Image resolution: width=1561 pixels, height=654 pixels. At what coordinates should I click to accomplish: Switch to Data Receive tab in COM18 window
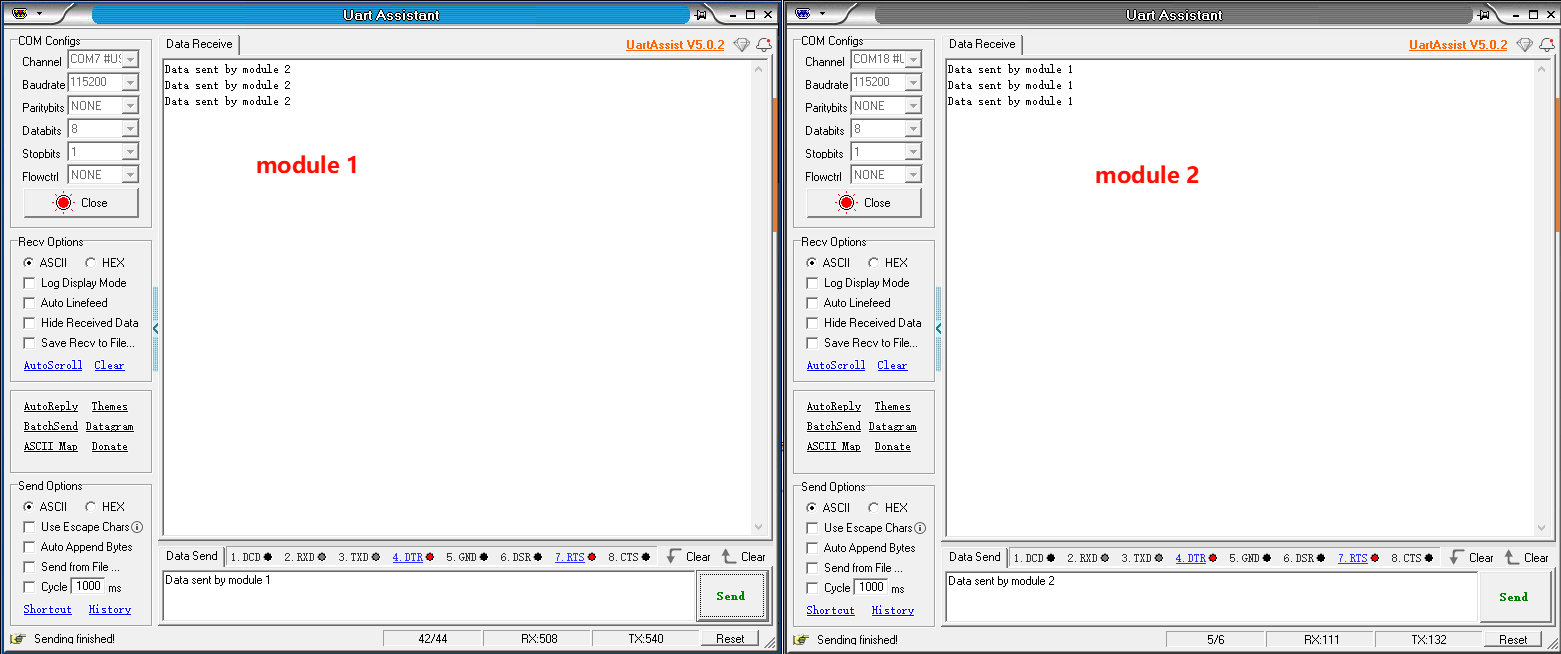pos(982,44)
